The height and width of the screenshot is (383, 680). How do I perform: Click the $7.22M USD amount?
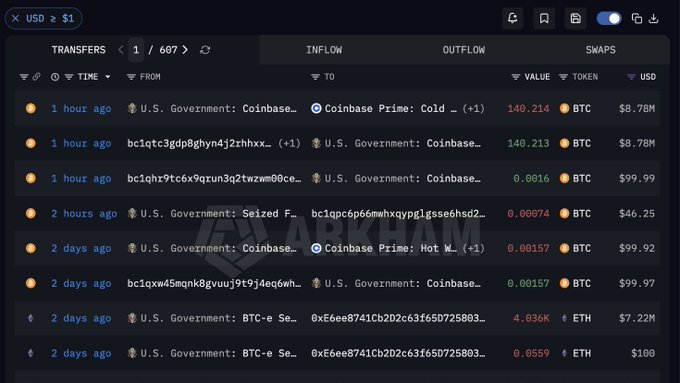click(637, 318)
